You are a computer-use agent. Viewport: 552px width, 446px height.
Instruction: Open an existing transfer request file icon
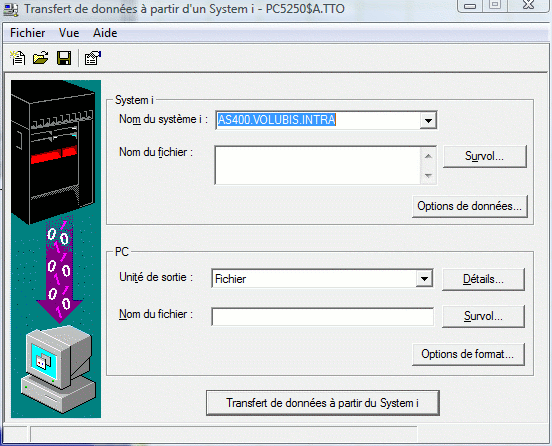coord(40,58)
